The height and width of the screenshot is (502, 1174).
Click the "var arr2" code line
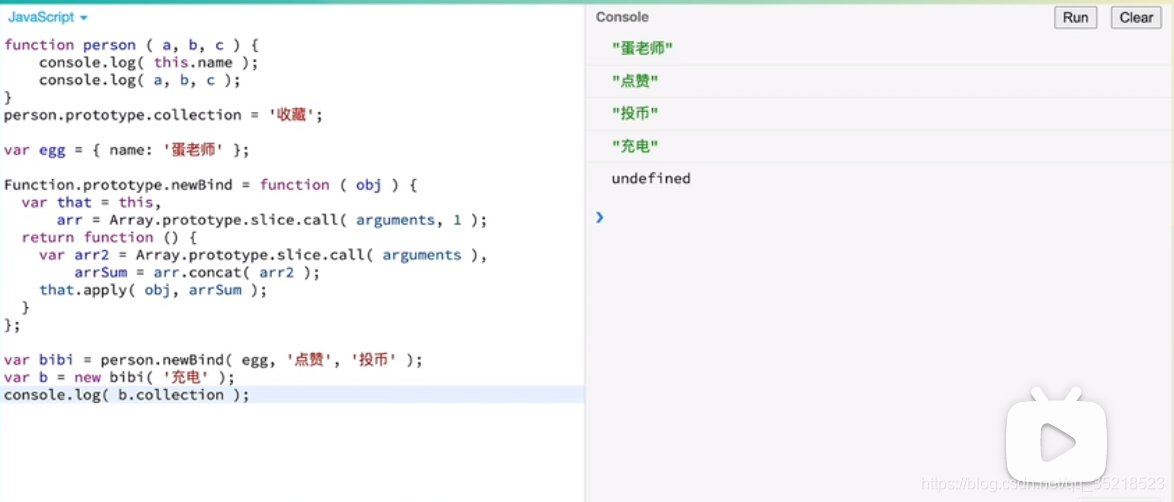[x=263, y=255]
